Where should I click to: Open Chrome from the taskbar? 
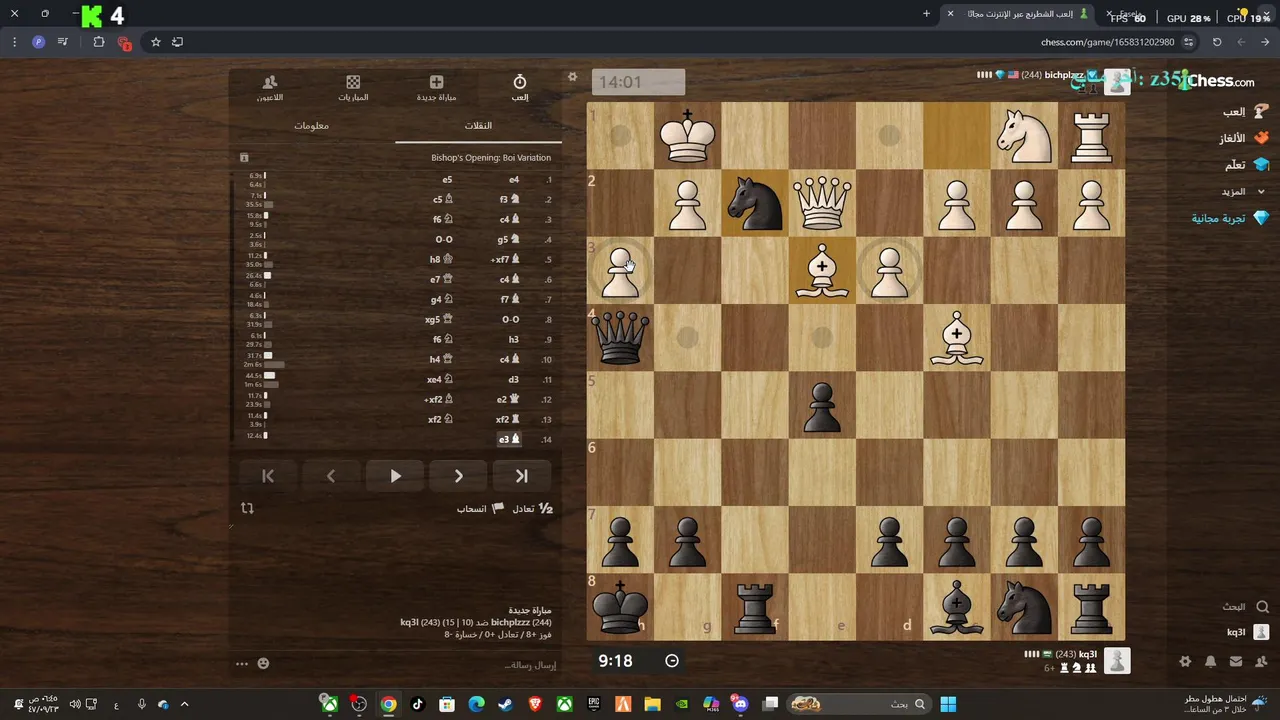click(x=388, y=704)
